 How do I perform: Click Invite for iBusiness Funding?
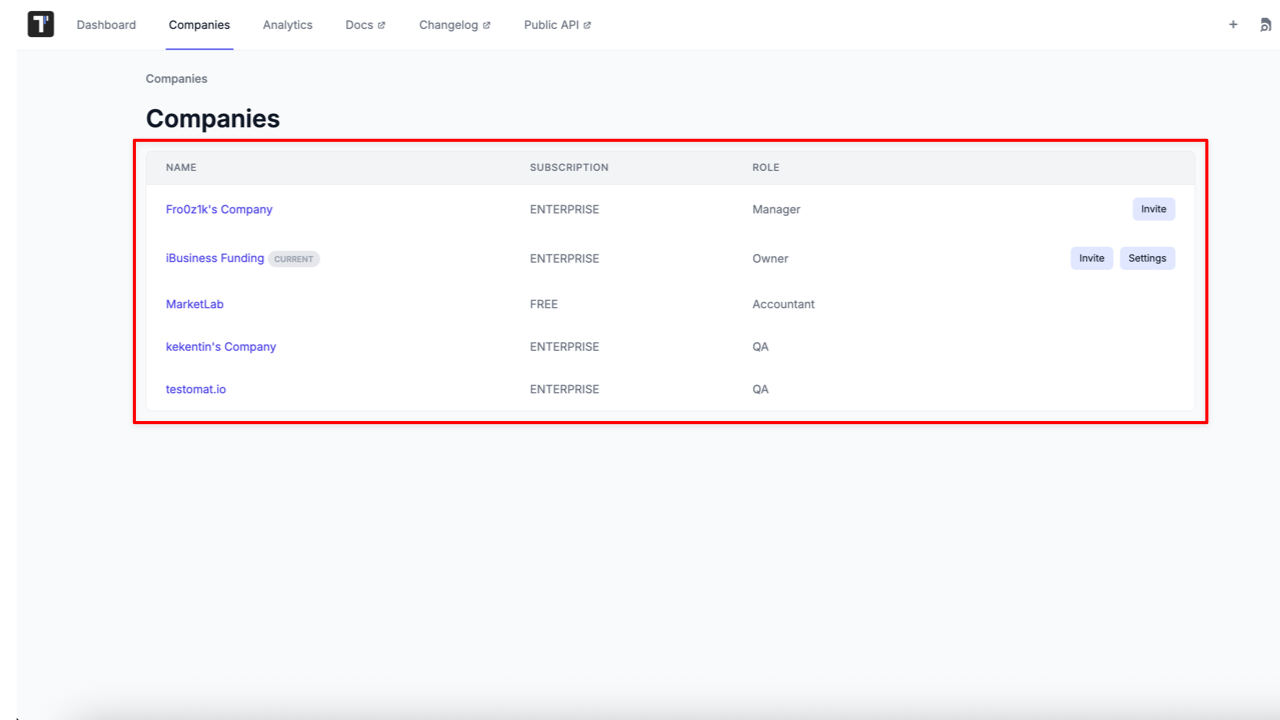[1091, 258]
